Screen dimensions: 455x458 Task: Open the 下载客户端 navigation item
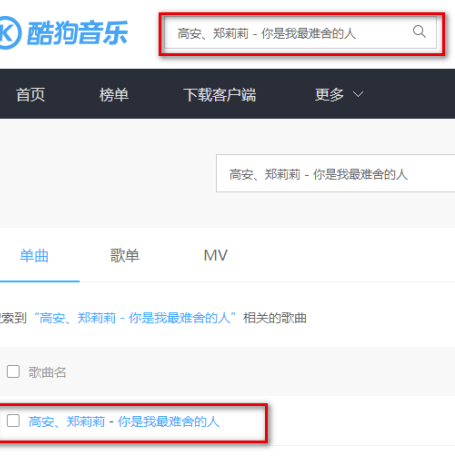click(220, 95)
